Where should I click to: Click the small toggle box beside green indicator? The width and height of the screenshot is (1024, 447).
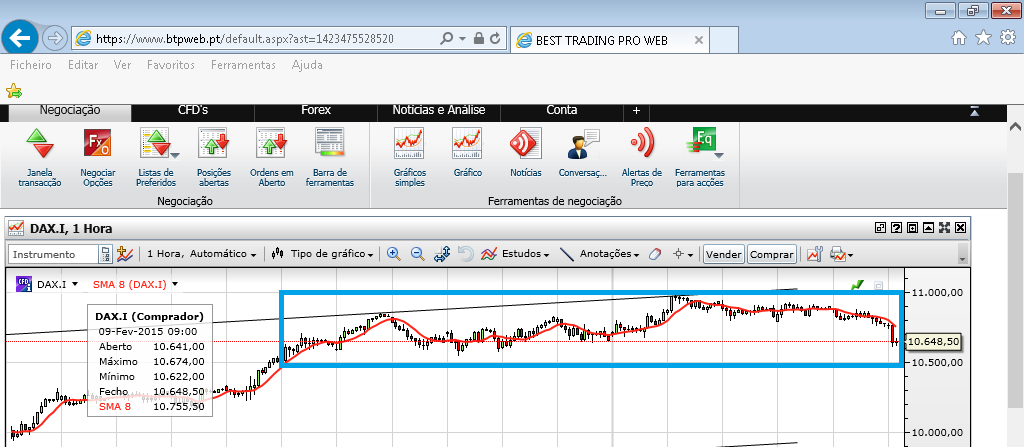click(878, 285)
